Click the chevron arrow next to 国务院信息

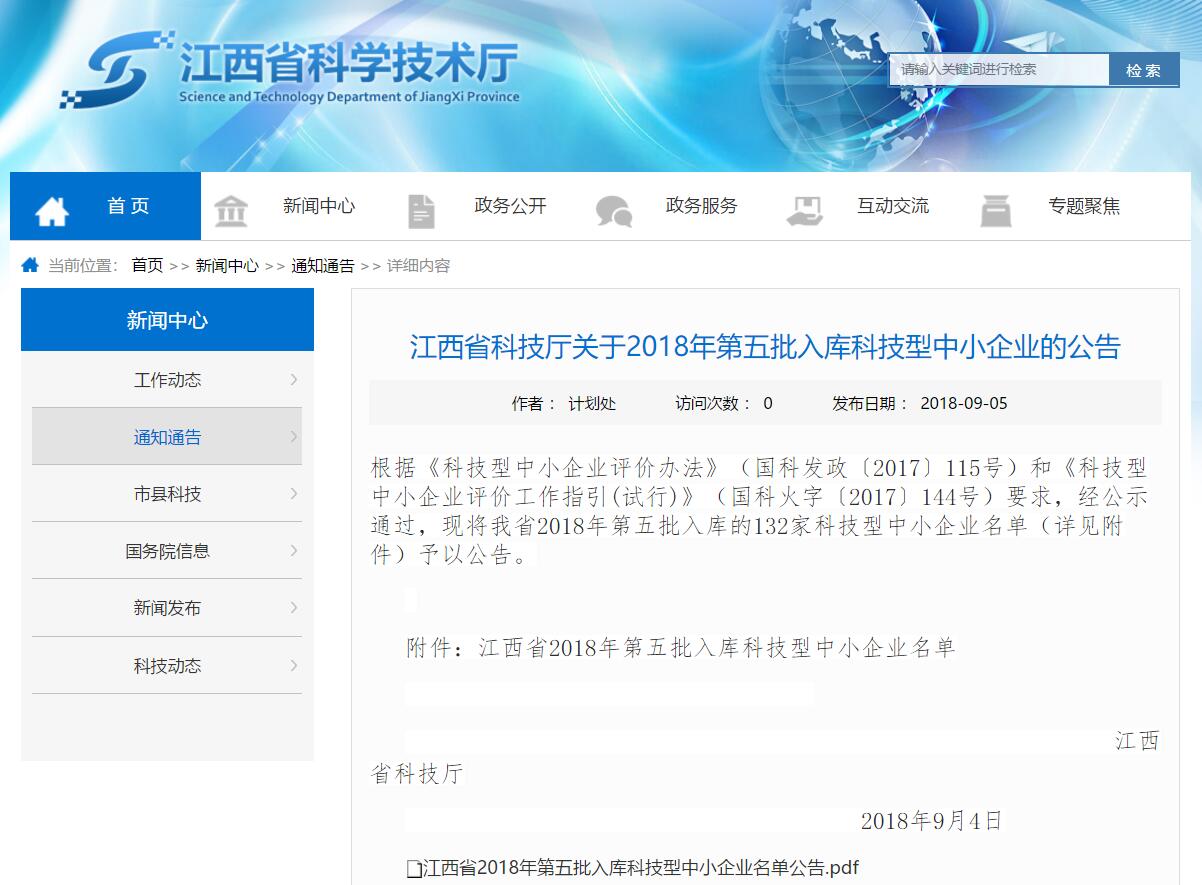[294, 550]
